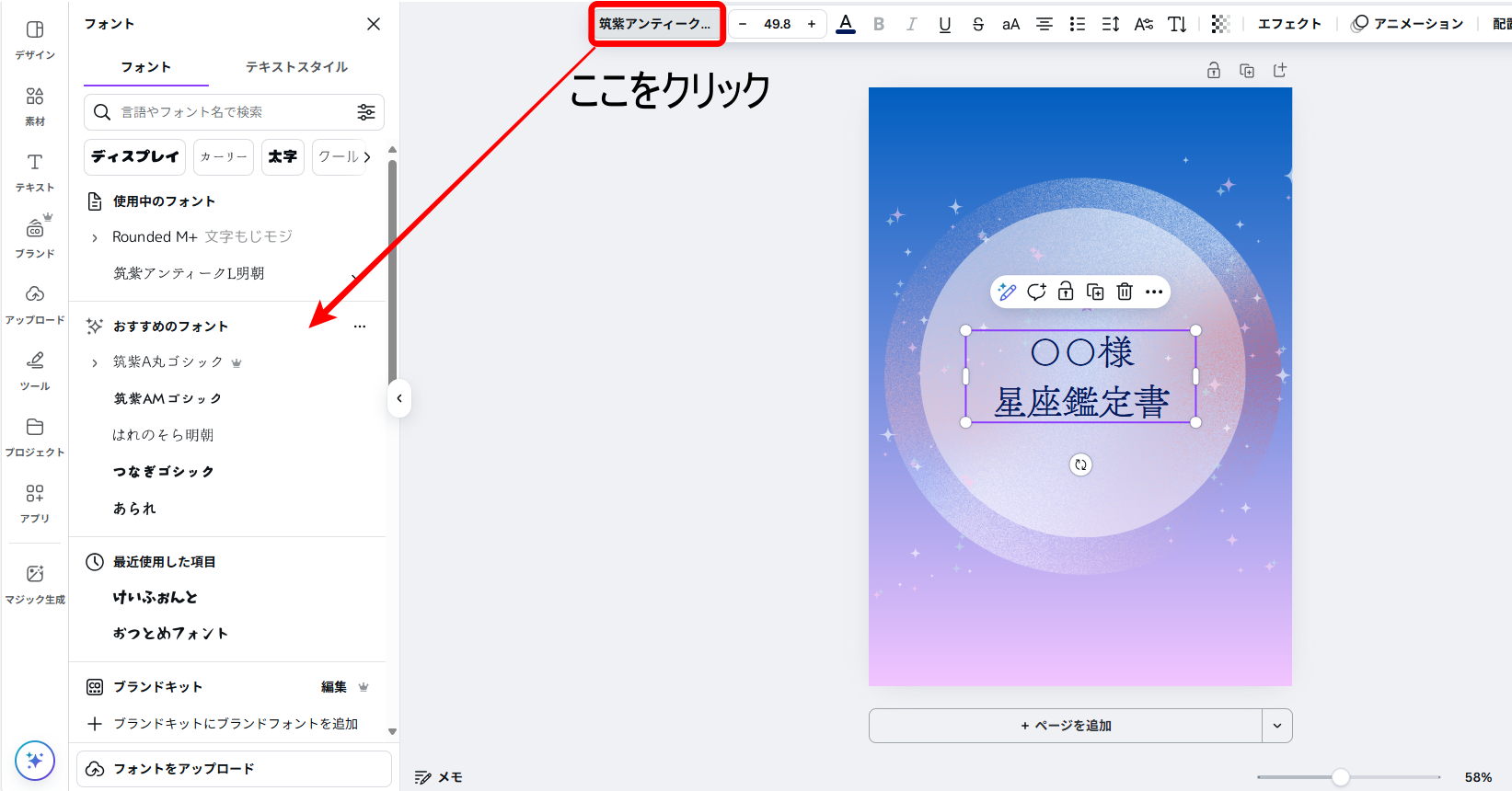This screenshot has height=791, width=1512.
Task: Change text alignment
Action: 1044,24
